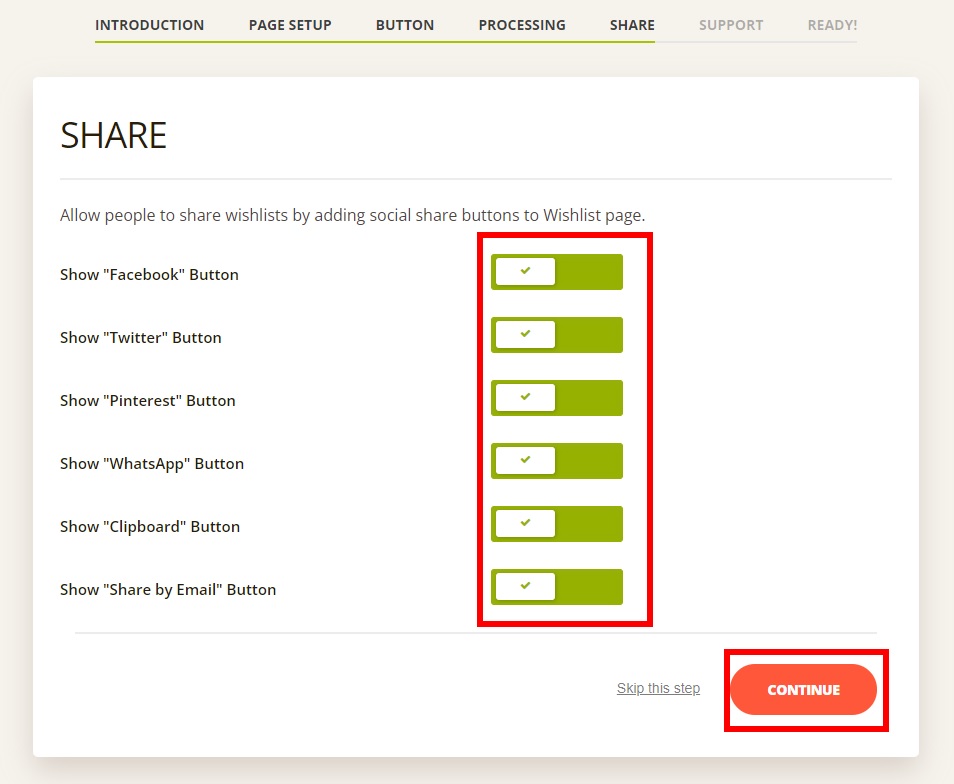The width and height of the screenshot is (954, 784).
Task: Follow the Skip this step link
Action: tap(658, 688)
